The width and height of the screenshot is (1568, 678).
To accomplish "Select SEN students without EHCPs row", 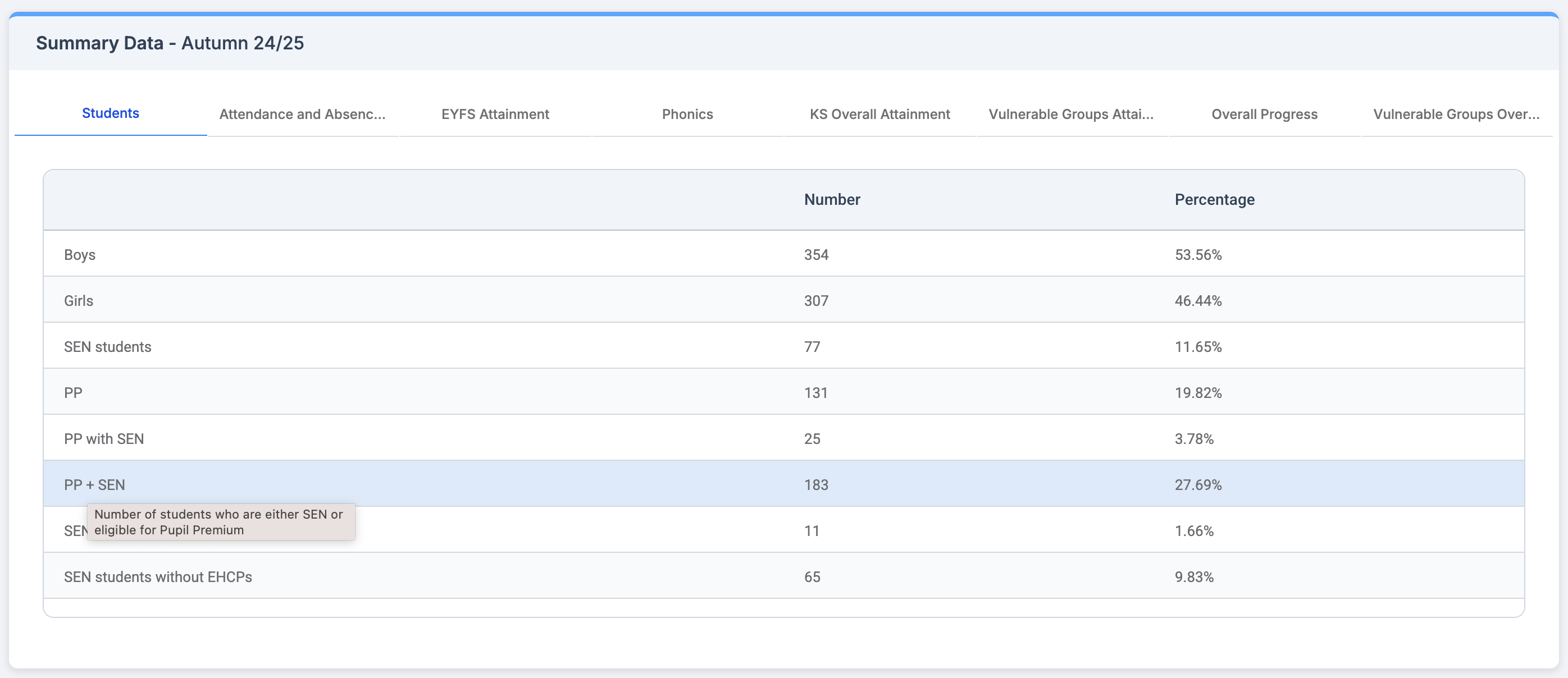I will pyautogui.click(x=158, y=577).
